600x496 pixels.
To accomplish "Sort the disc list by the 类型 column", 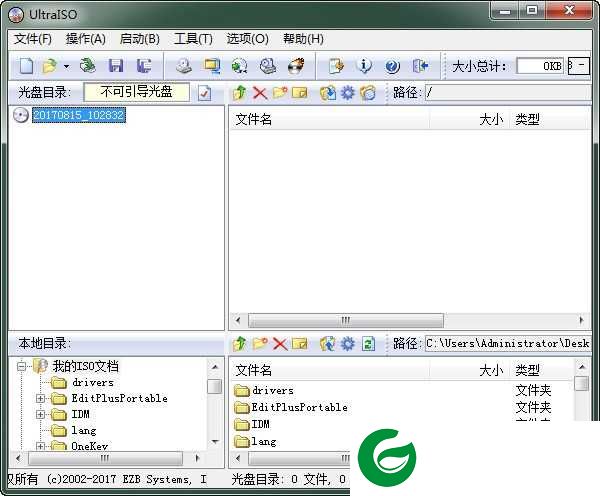I will (x=550, y=119).
